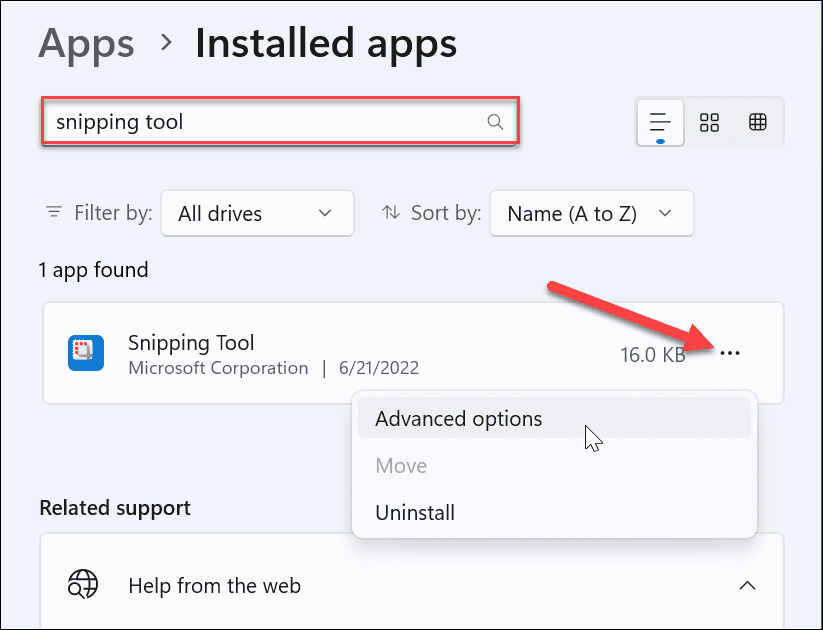
Task: Open the three-dot menu for Snipping Tool
Action: pyautogui.click(x=730, y=354)
